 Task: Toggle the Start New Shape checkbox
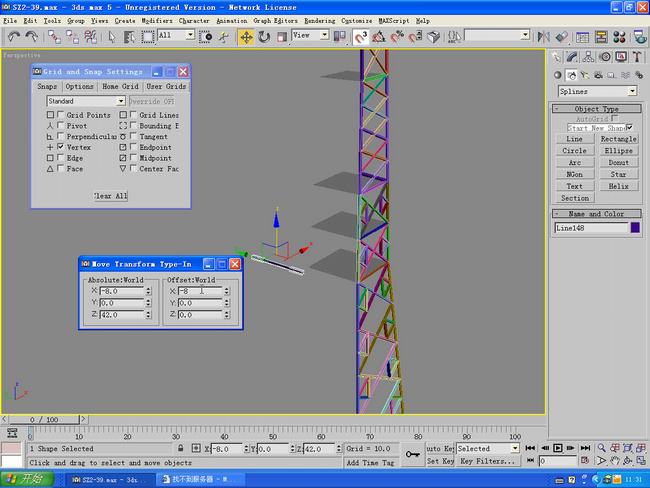(x=630, y=127)
